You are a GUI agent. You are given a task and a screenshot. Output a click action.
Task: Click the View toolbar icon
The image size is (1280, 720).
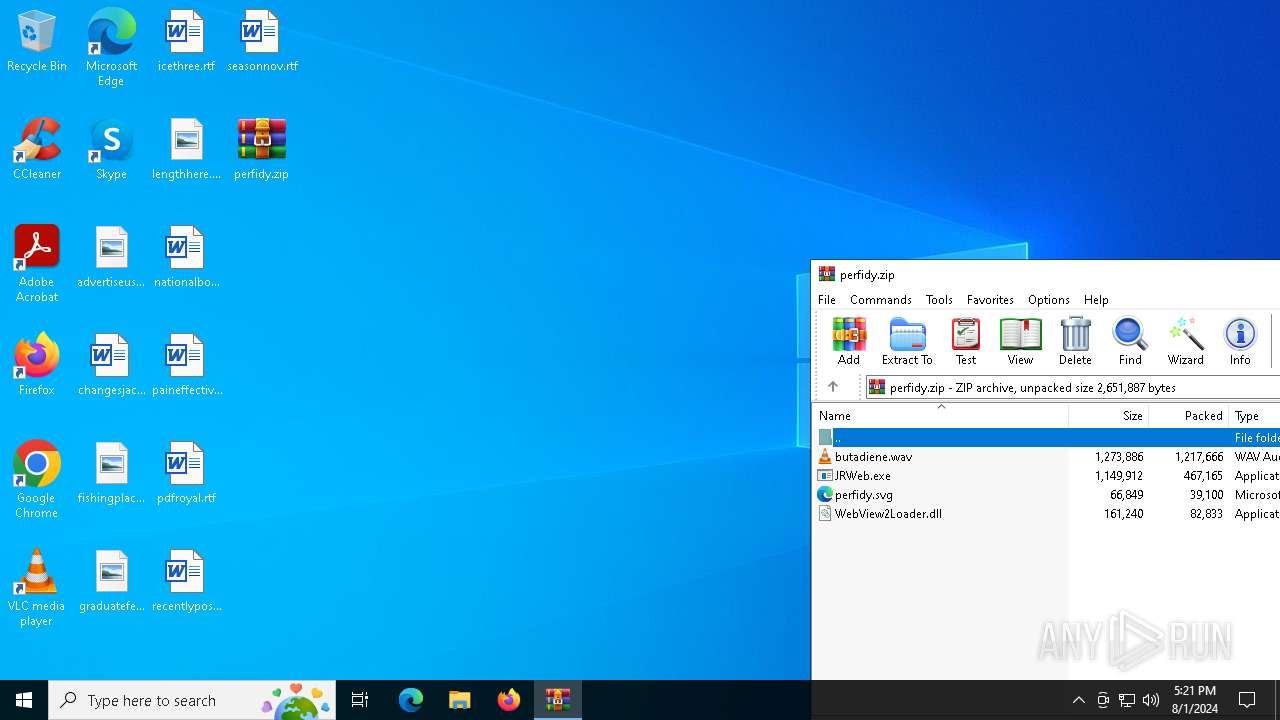tap(1020, 341)
